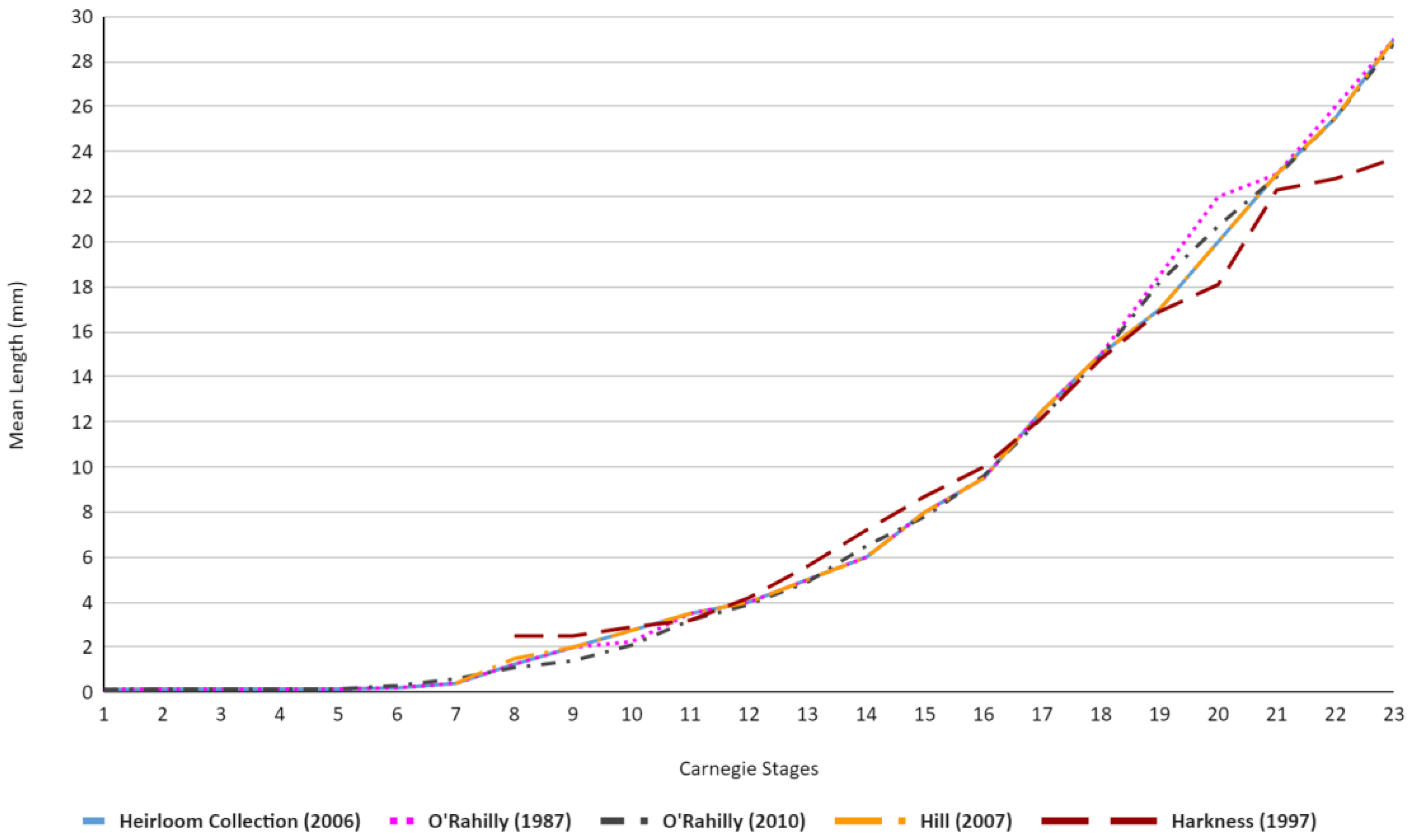This screenshot has width=1412, height=840.
Task: Click the Harkness (1997) legend label
Action: 1244,821
